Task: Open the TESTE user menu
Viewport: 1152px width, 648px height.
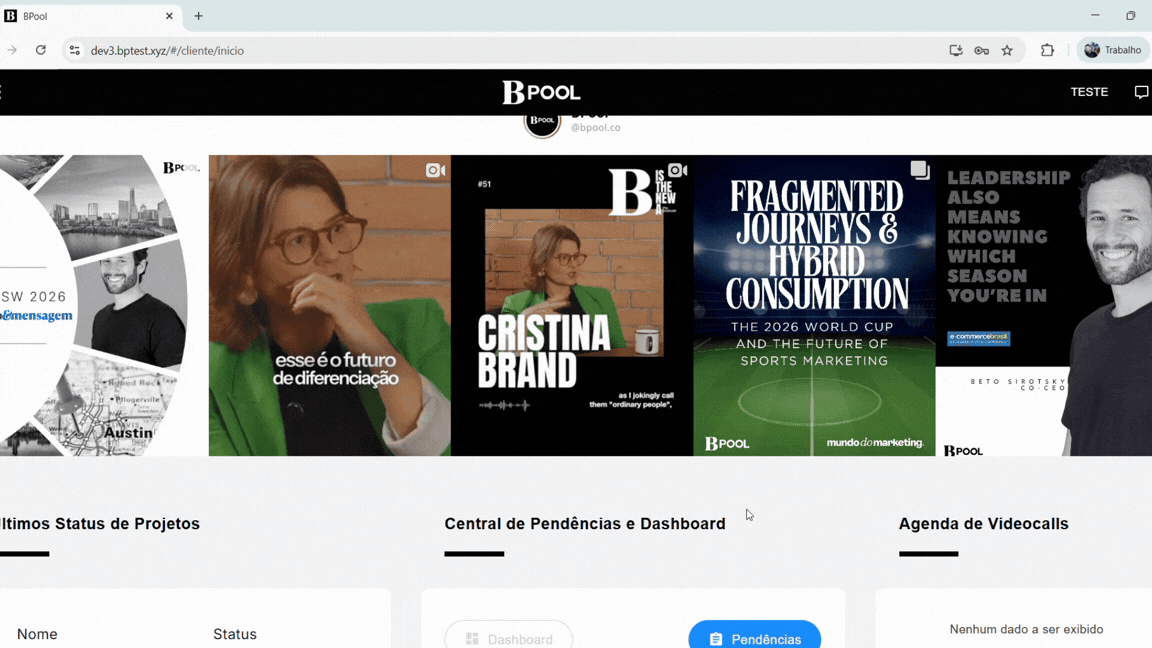Action: (x=1089, y=92)
